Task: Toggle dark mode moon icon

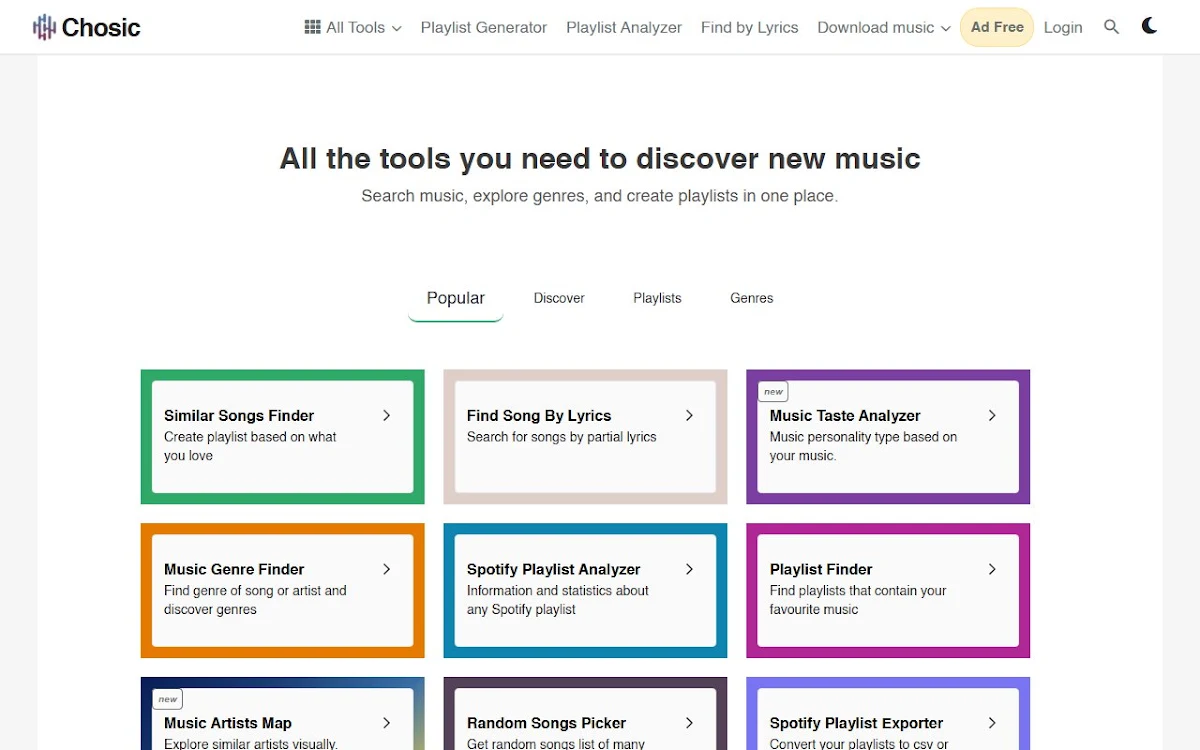Action: 1150,26
